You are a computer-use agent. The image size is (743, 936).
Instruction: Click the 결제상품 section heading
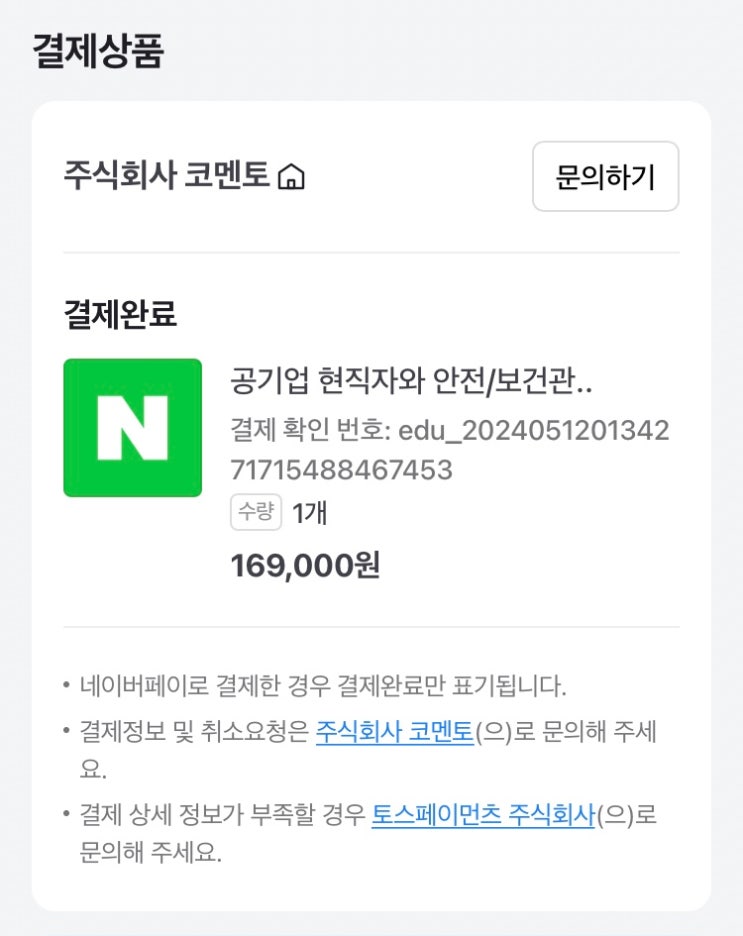point(98,51)
